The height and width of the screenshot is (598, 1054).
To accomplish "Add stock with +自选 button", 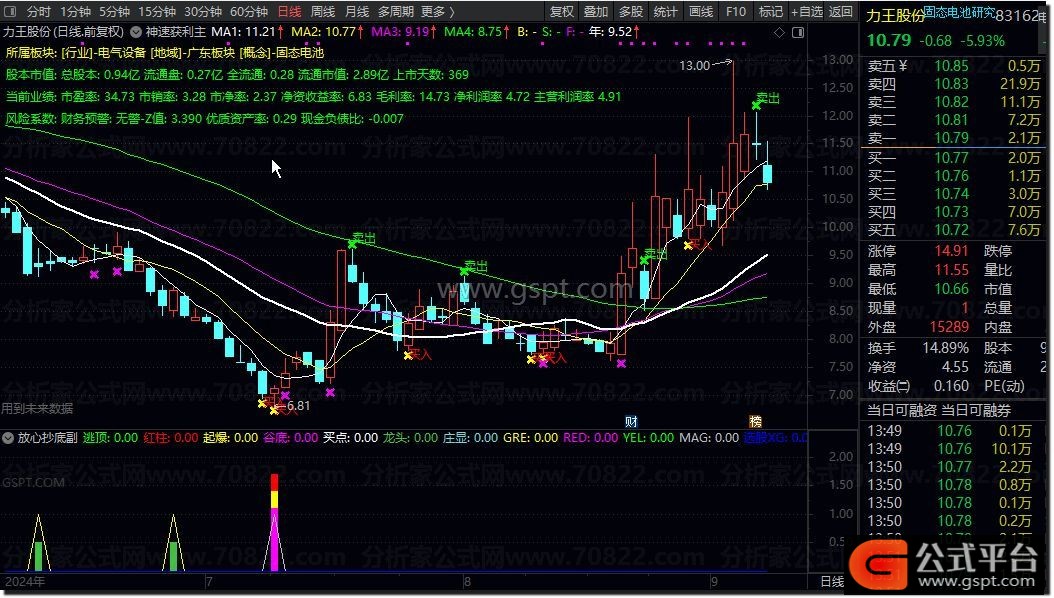I will tap(806, 11).
